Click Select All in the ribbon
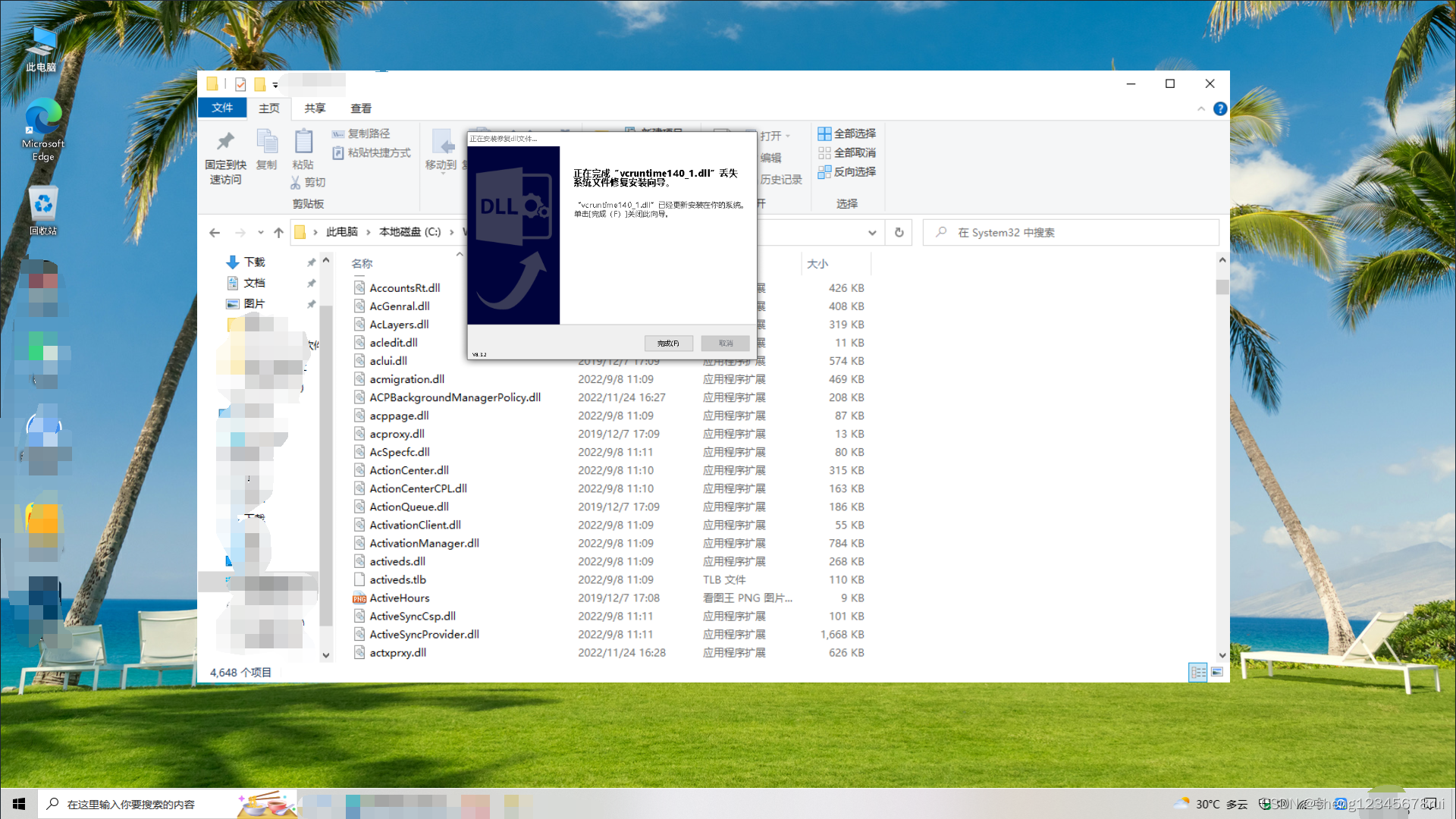The height and width of the screenshot is (819, 1456). pos(846,133)
